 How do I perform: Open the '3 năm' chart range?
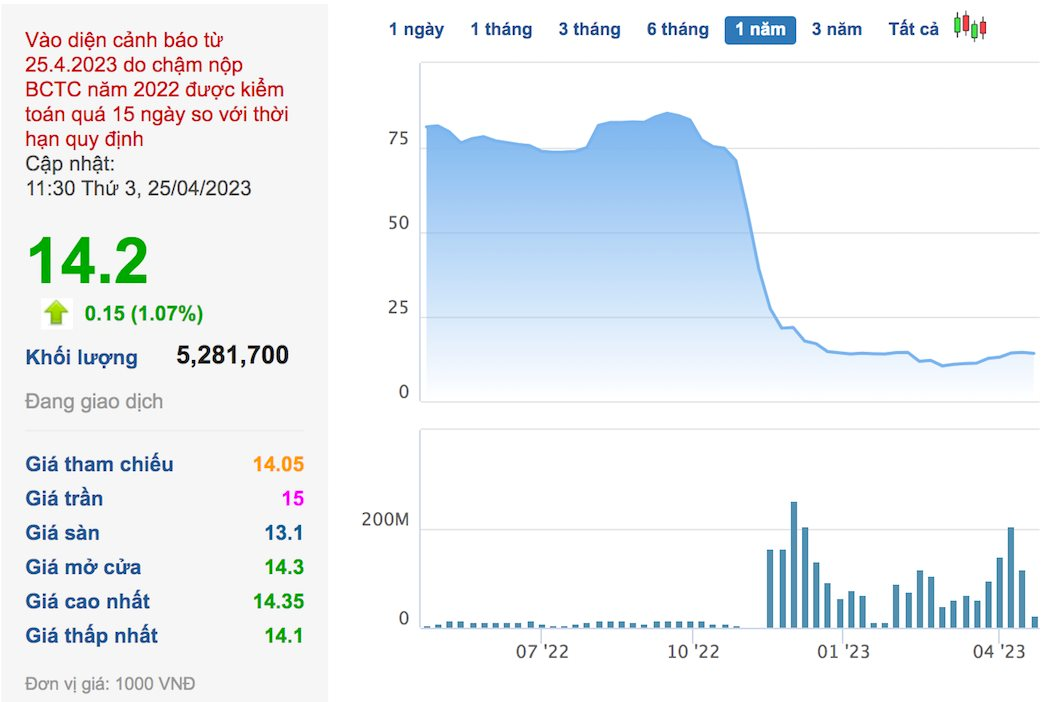pyautogui.click(x=837, y=29)
